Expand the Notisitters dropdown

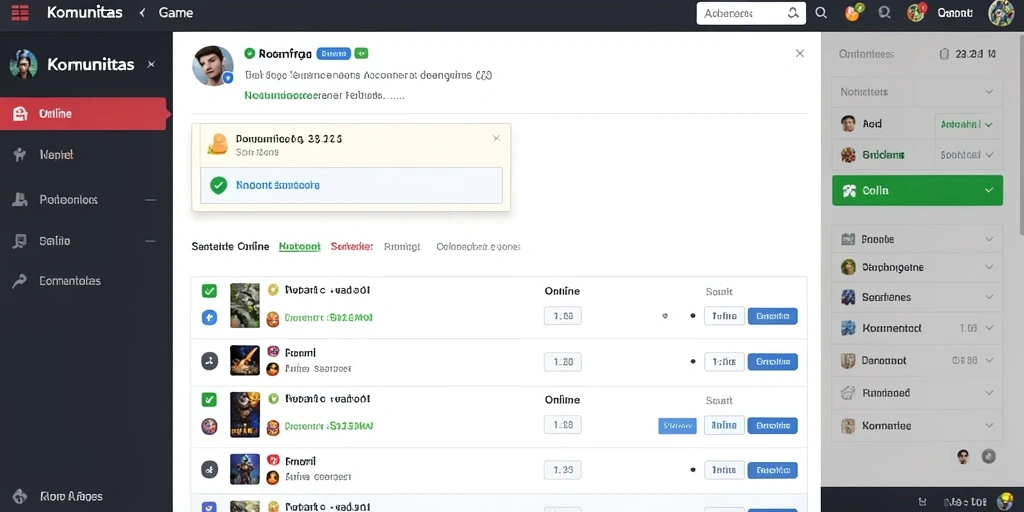coord(918,92)
